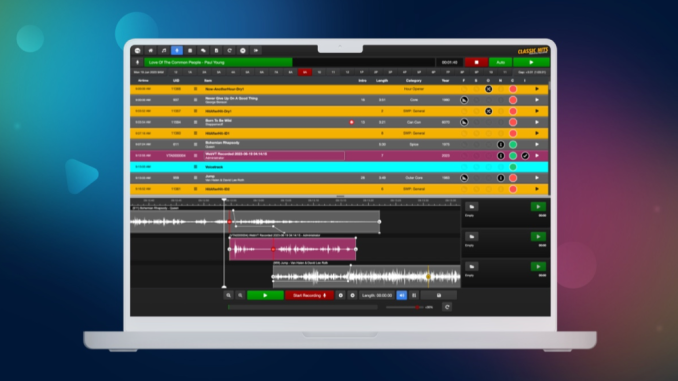Zoom in on the waveform timeline

click(x=228, y=295)
